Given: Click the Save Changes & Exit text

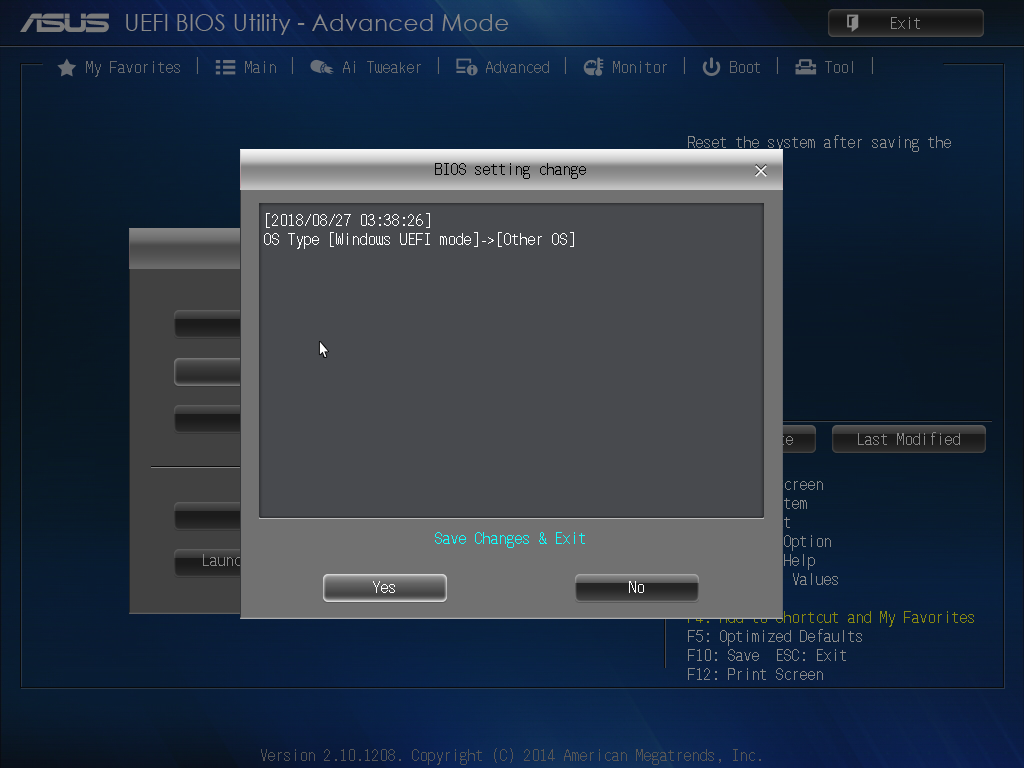Looking at the screenshot, I should (x=510, y=538).
